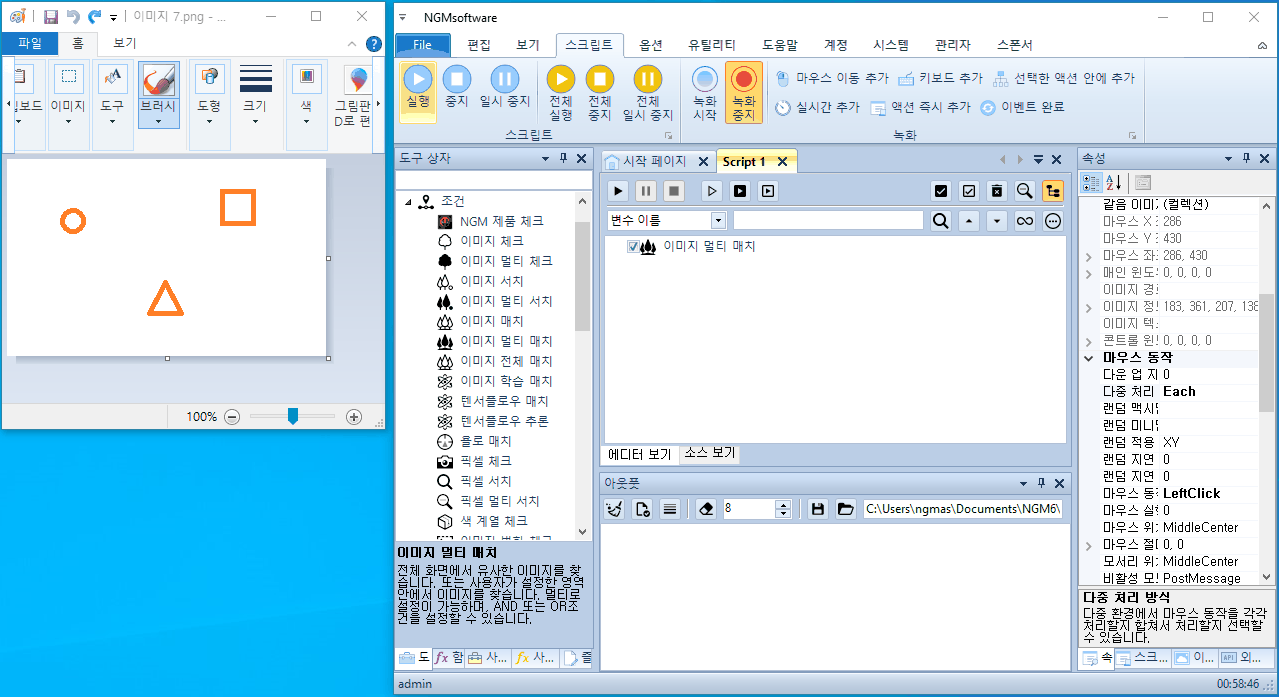
Task: Click the zoom in plus button in Paint
Action: point(354,417)
